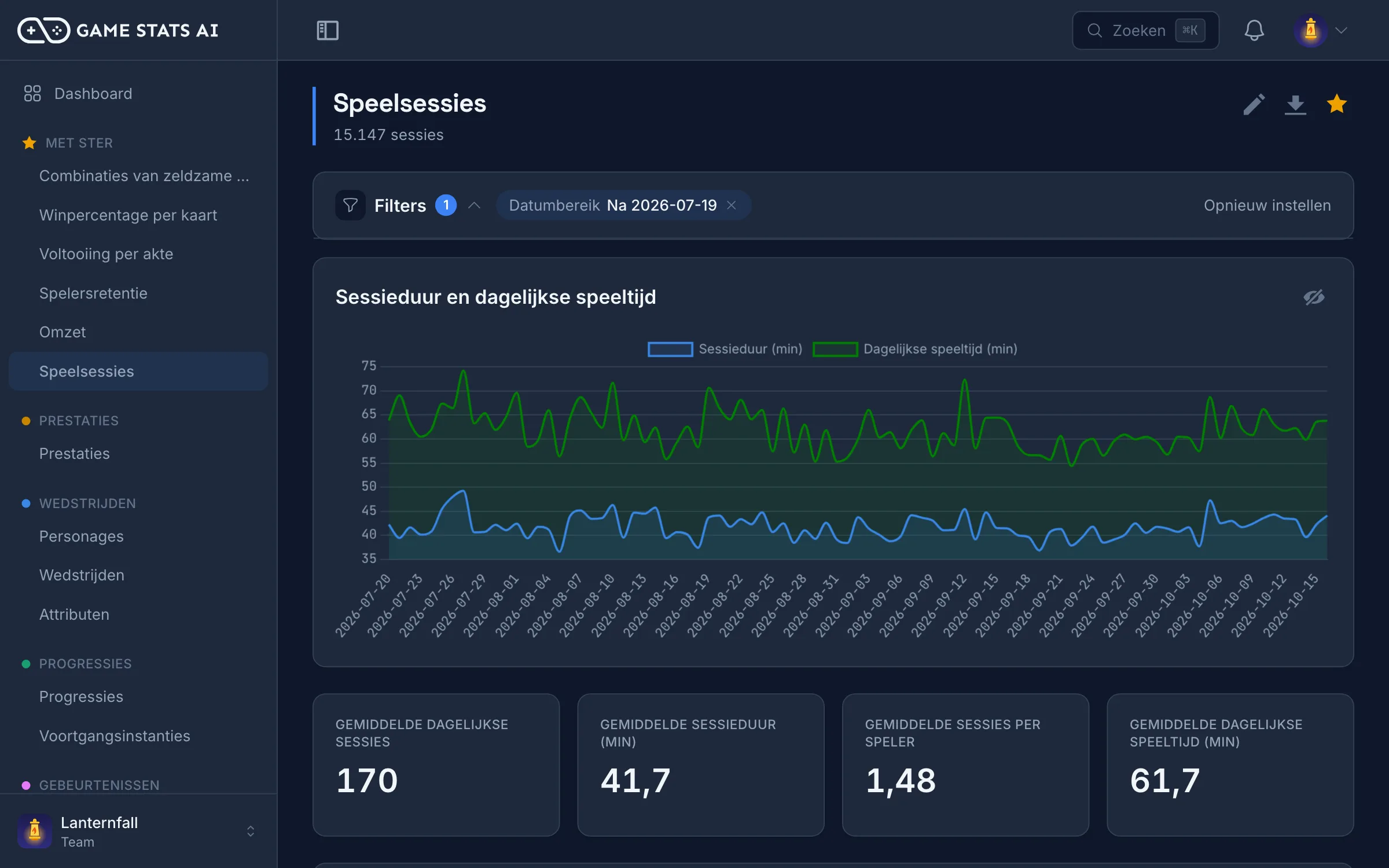Click the Gemiddelde dagelijkse sessies card
Screen dimensions: 1389x868
pyautogui.click(x=436, y=765)
